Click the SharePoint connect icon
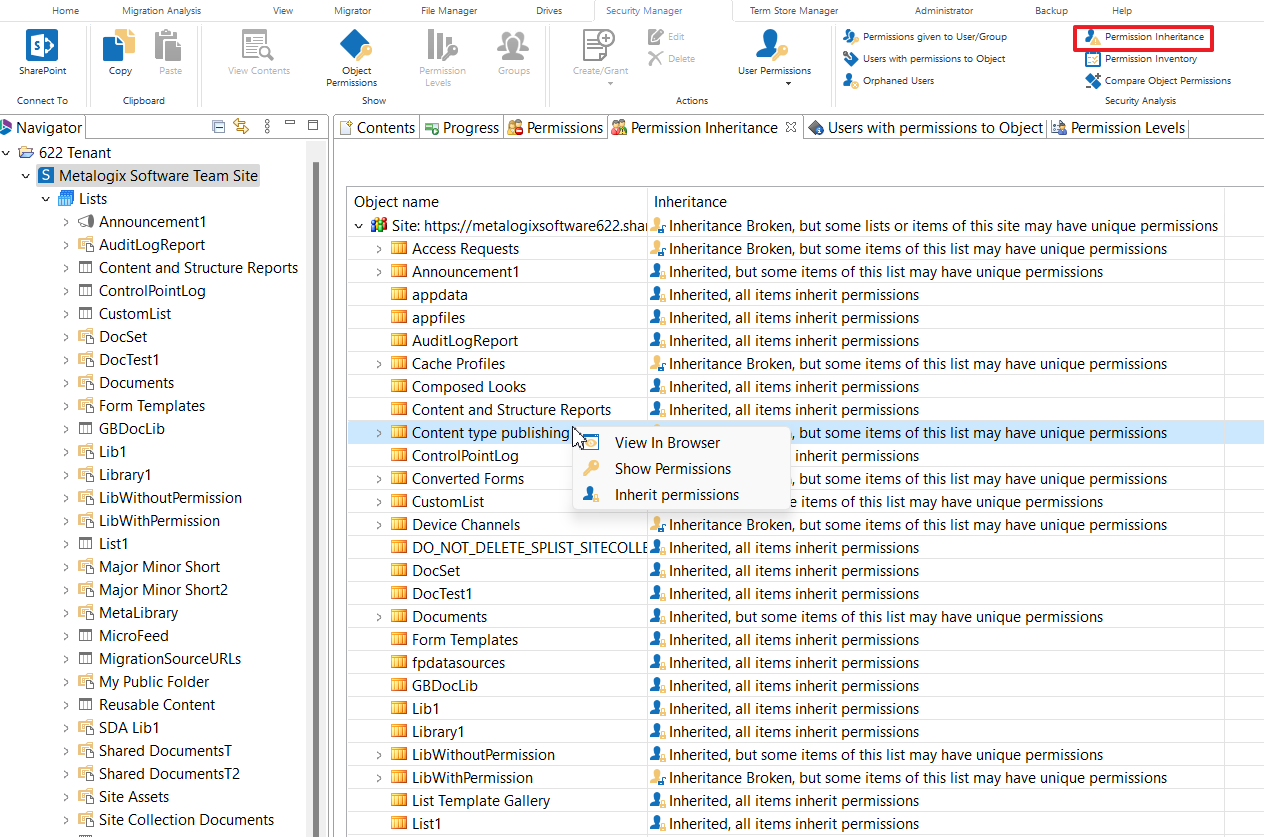1264x837 pixels. [42, 46]
